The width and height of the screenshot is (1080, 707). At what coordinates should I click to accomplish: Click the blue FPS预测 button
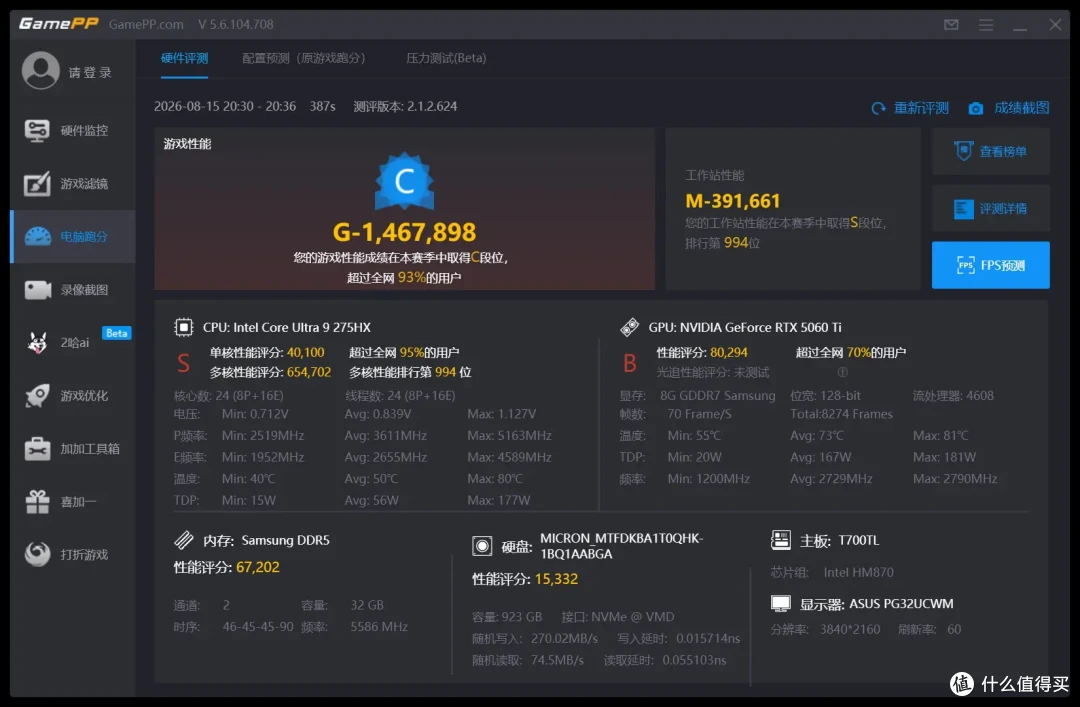pos(990,265)
